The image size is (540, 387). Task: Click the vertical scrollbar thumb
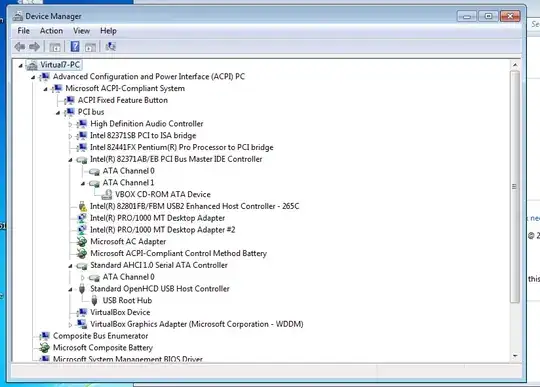point(515,187)
